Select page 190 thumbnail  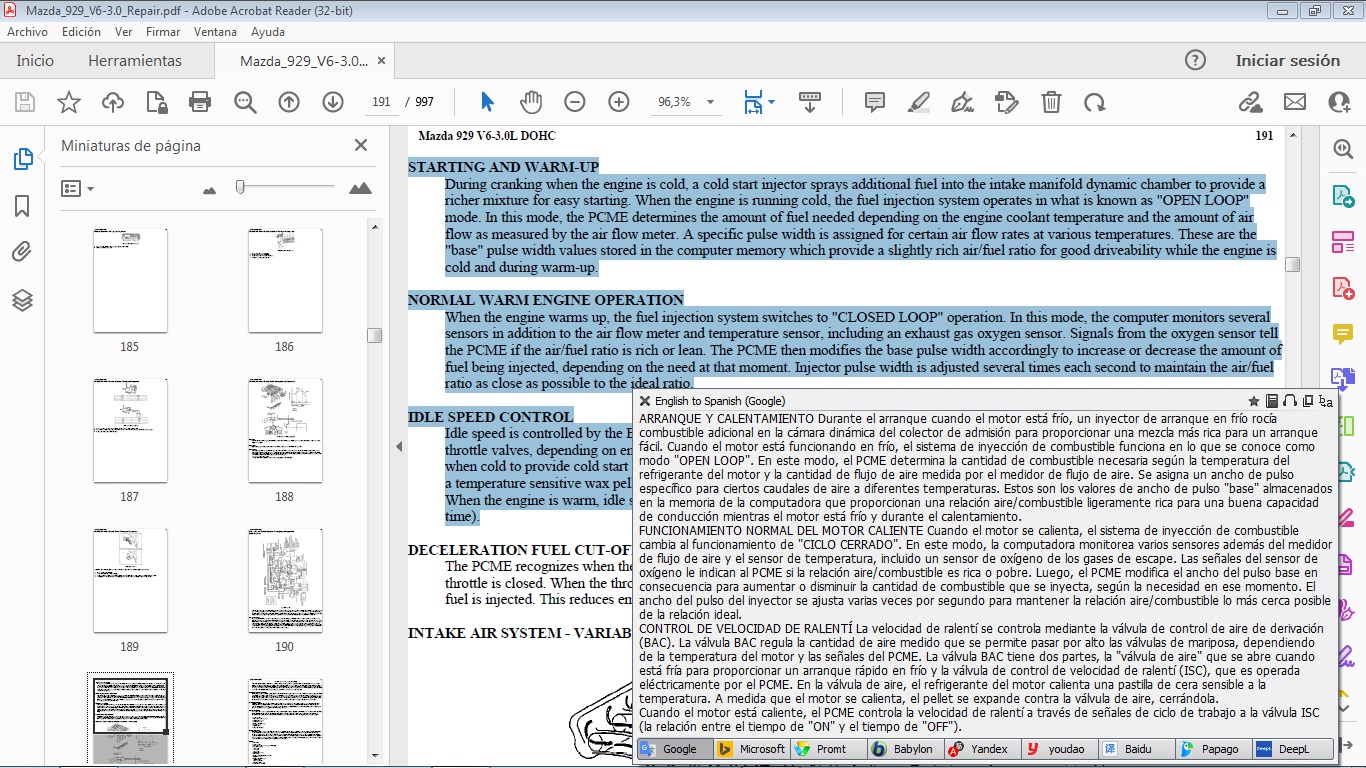point(285,581)
